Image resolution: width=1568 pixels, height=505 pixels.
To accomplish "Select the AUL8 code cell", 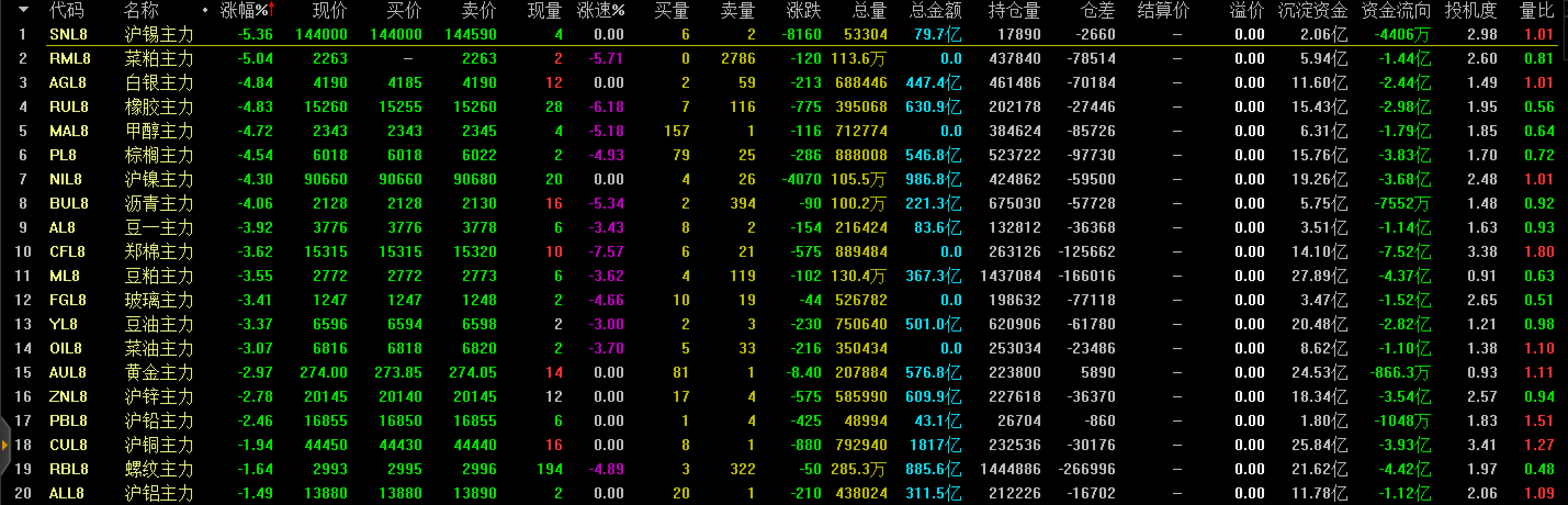I will click(67, 373).
